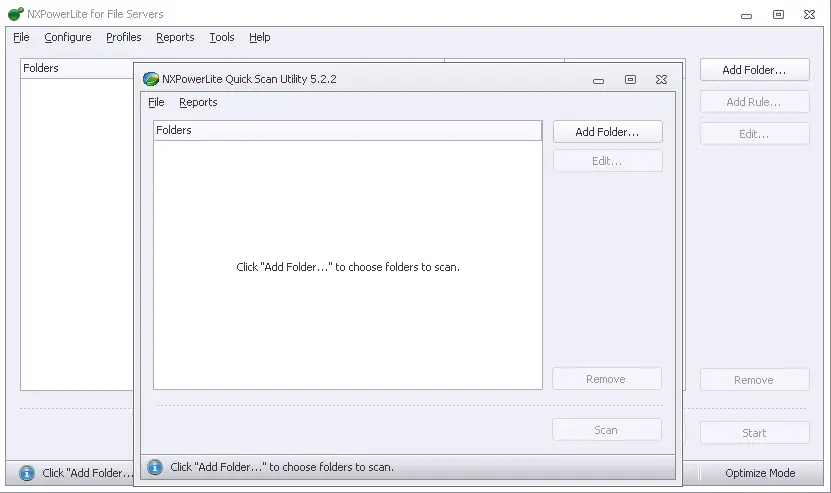Click Edit button in Quick Scan Utility
This screenshot has height=493, width=831.
coord(607,161)
